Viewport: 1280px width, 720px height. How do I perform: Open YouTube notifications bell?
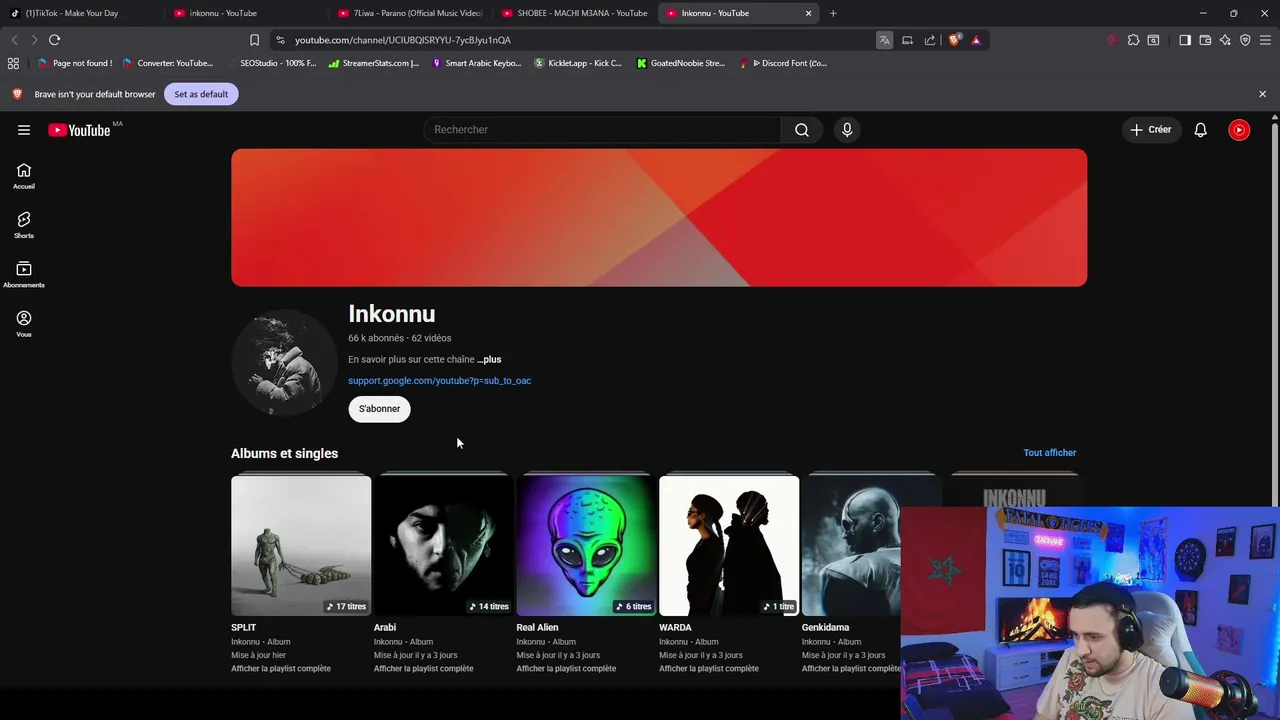pyautogui.click(x=1200, y=130)
